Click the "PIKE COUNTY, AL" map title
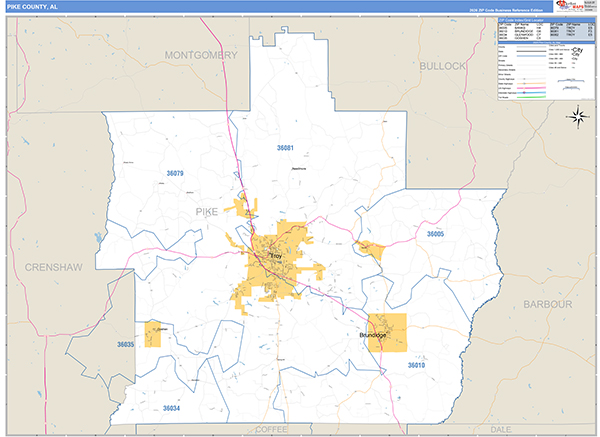600x437 pixels. (32, 7)
